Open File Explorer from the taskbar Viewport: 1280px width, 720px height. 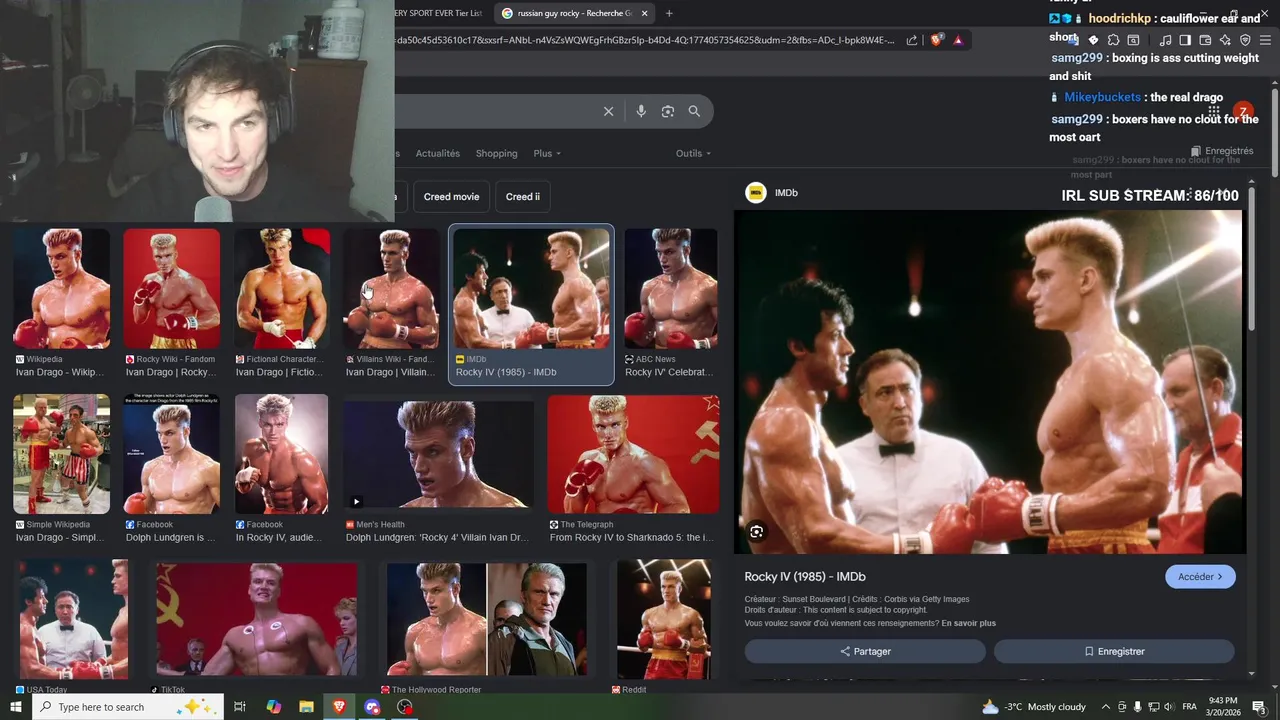(307, 707)
